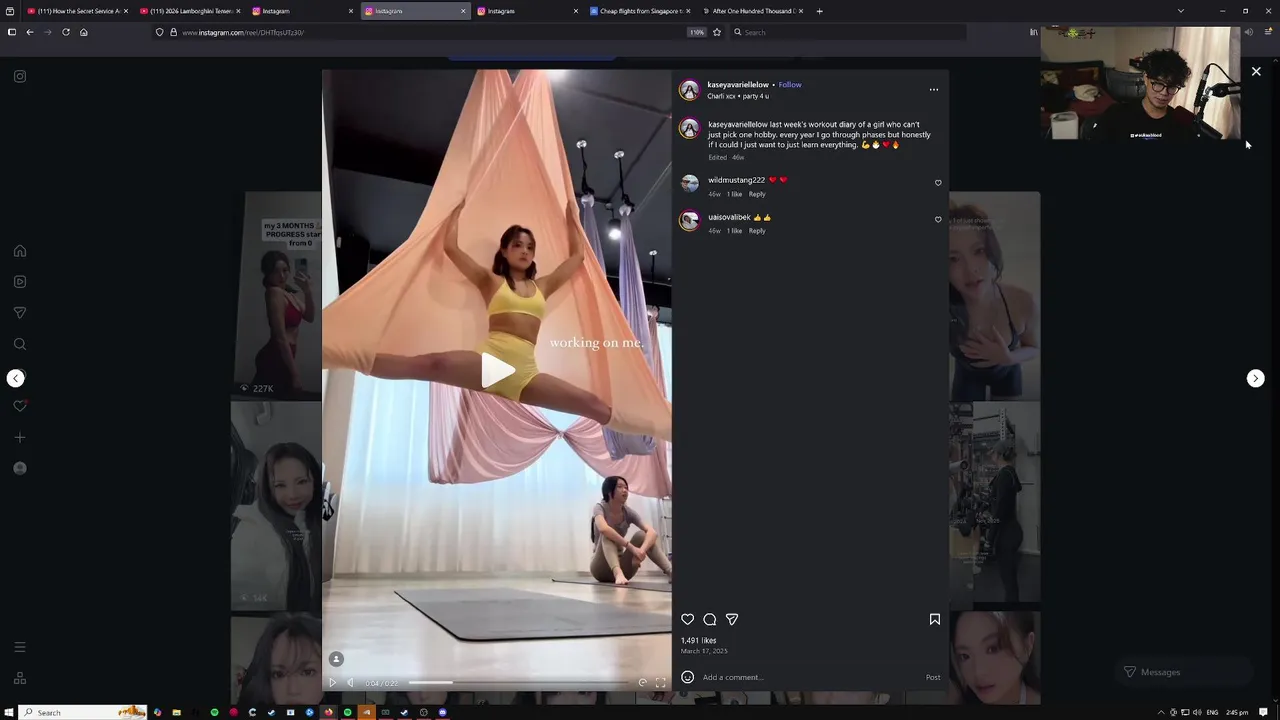
Task: Bookmark this page with the star icon
Action: coord(716,32)
